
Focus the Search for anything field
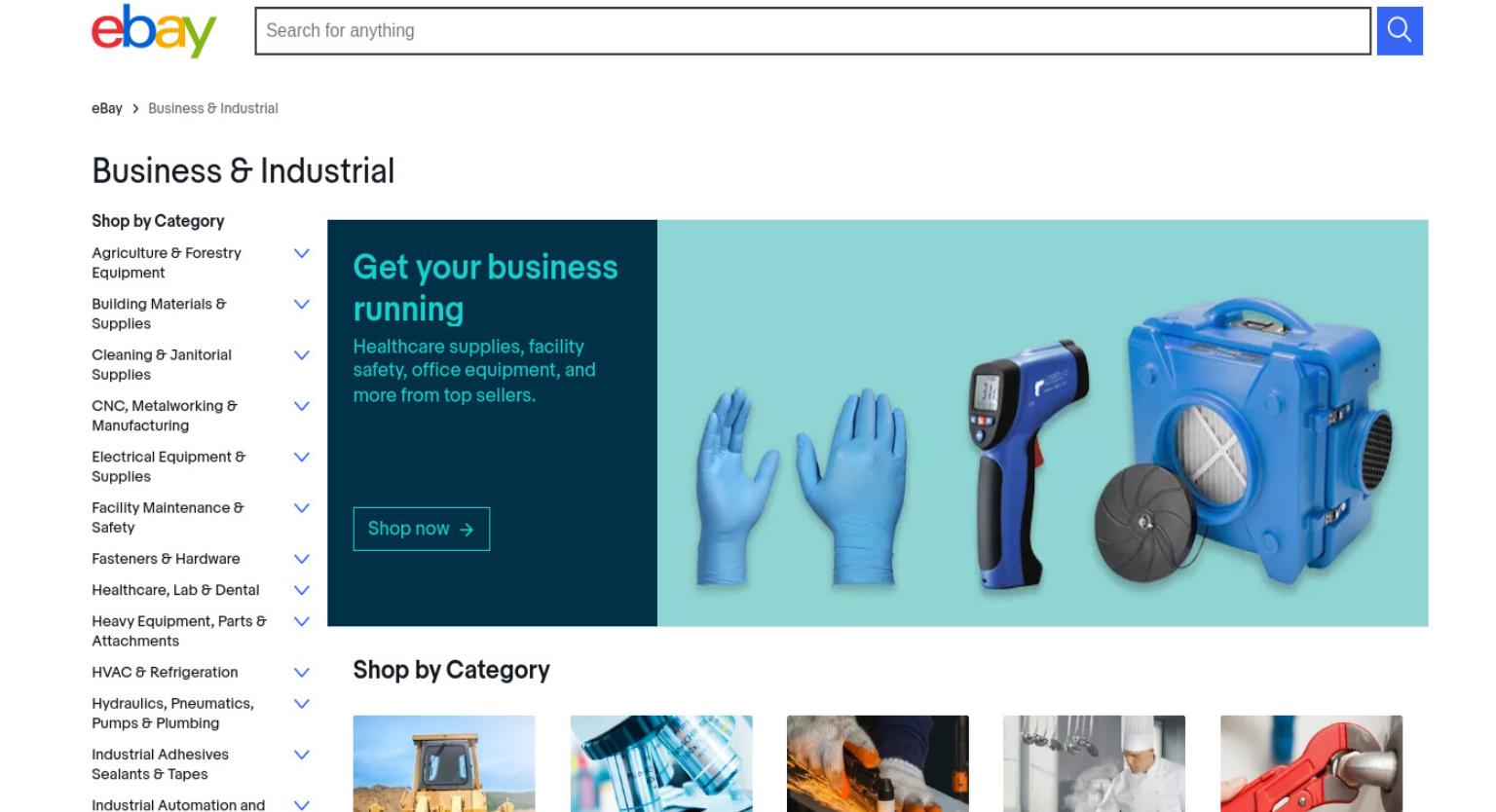(x=812, y=30)
